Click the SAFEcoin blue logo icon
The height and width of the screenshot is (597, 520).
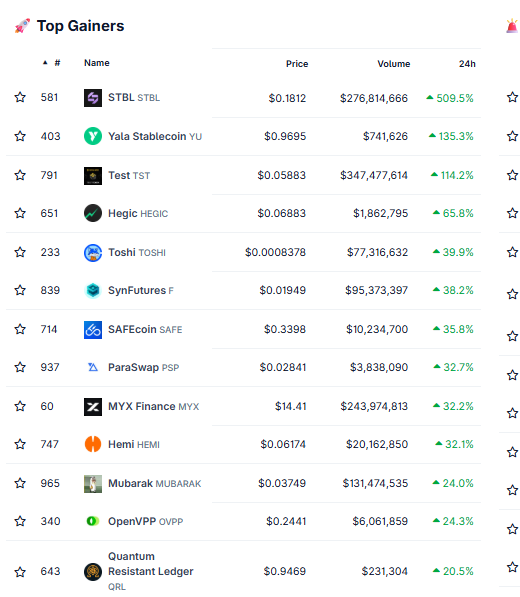(x=93, y=329)
